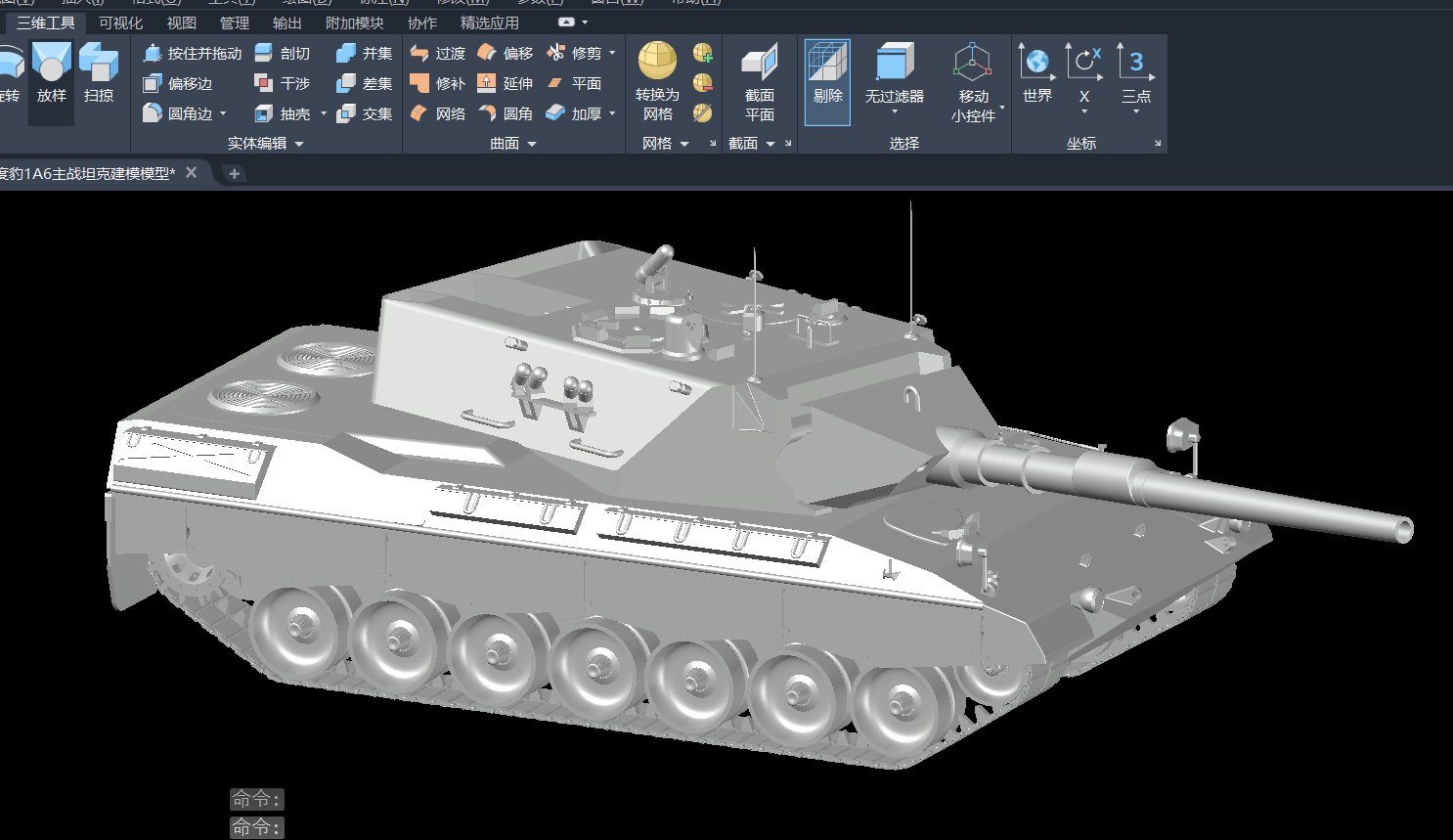The width and height of the screenshot is (1453, 840).
Task: Click 转换为网格 (Convert to mesh)
Action: coord(657,82)
